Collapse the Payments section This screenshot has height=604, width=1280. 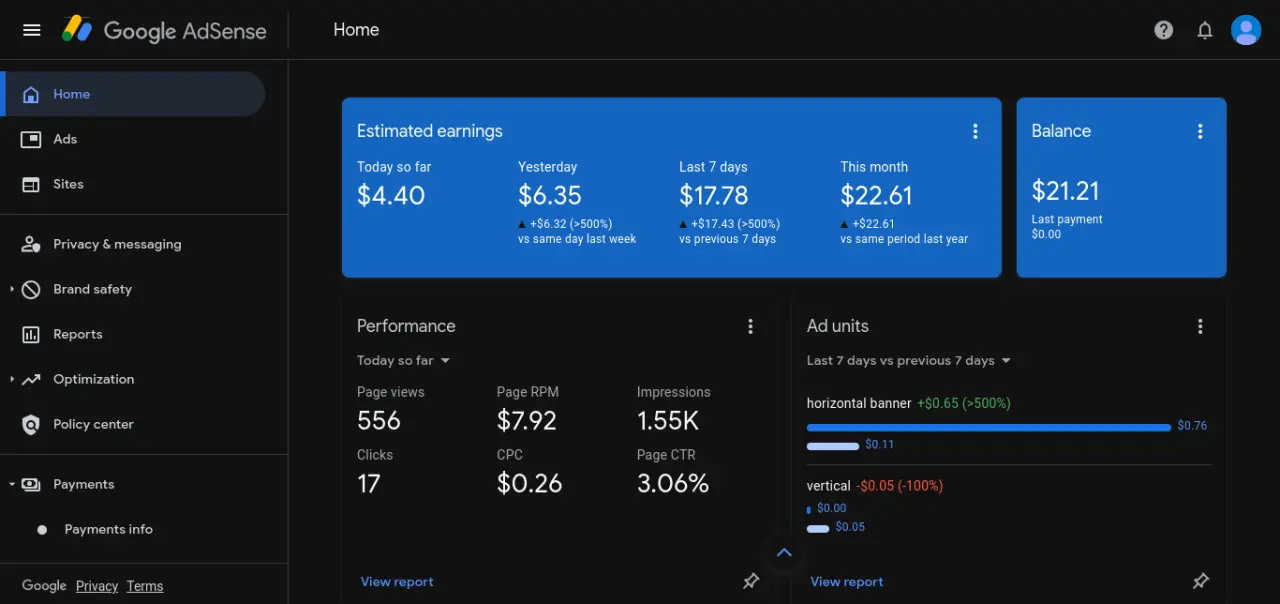[12, 484]
